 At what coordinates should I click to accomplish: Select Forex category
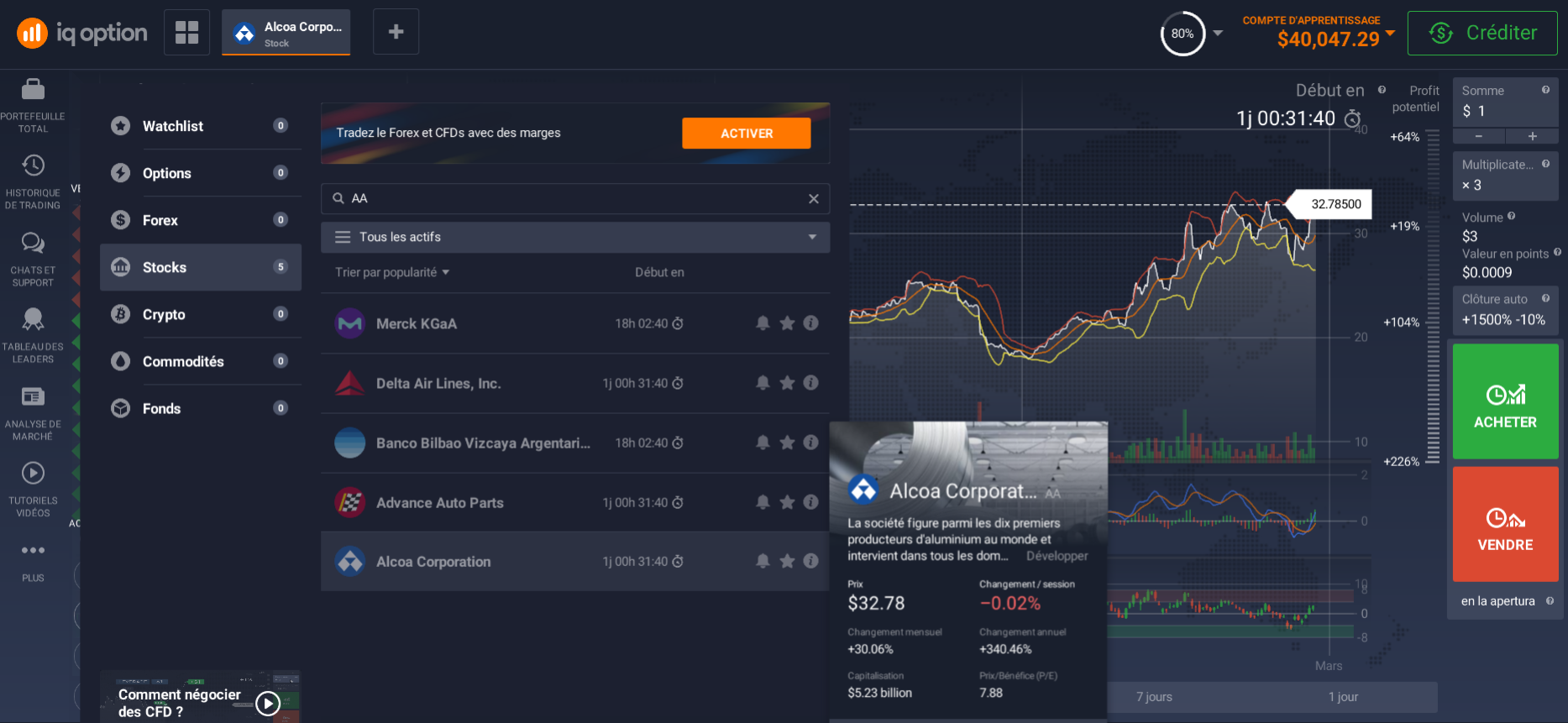[201, 220]
